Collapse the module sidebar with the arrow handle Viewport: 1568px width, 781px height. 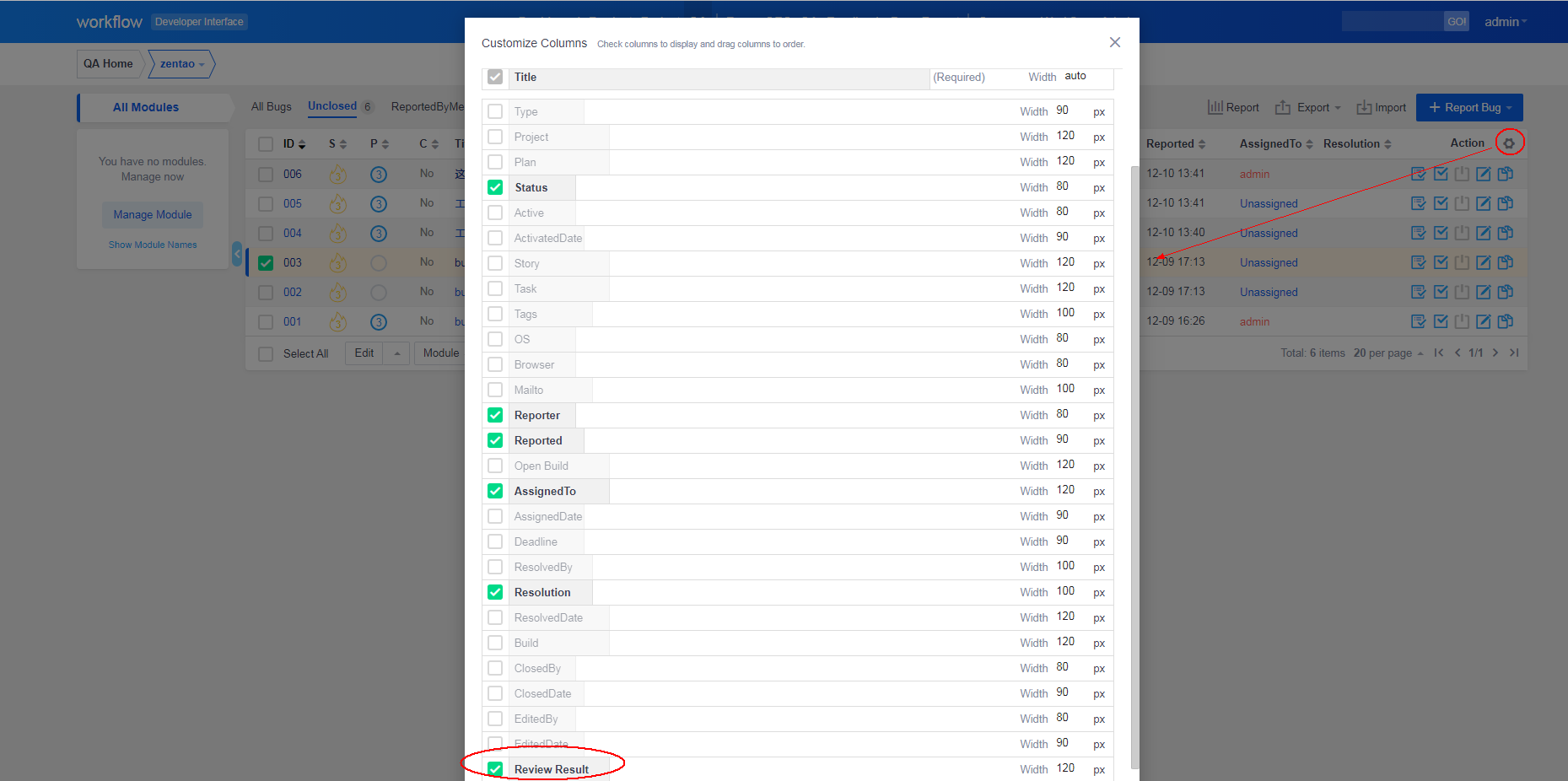[237, 253]
